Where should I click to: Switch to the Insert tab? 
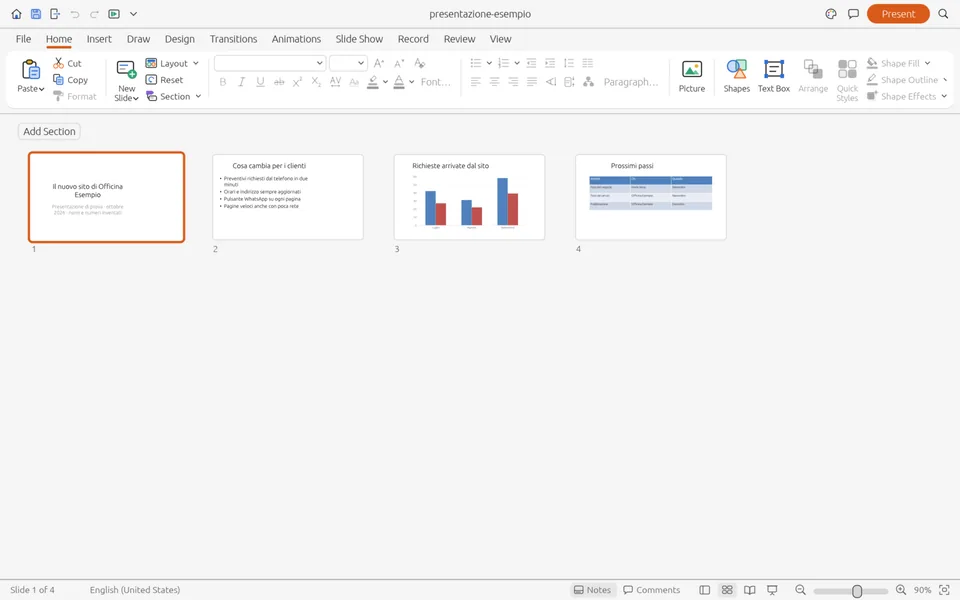pyautogui.click(x=99, y=39)
